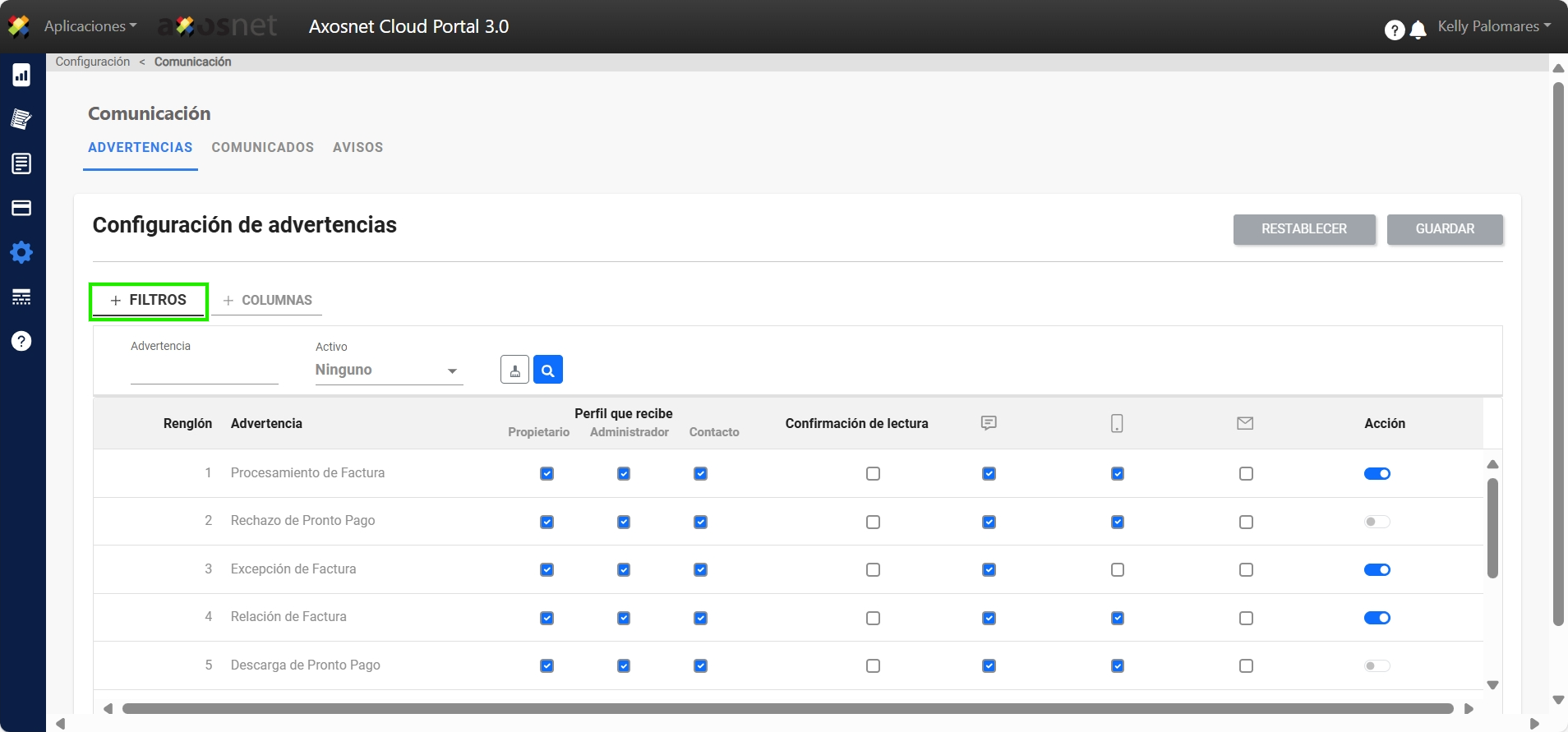Viewport: 1568px width, 732px height.
Task: Click the settings gear icon in sidebar
Action: coord(21,252)
